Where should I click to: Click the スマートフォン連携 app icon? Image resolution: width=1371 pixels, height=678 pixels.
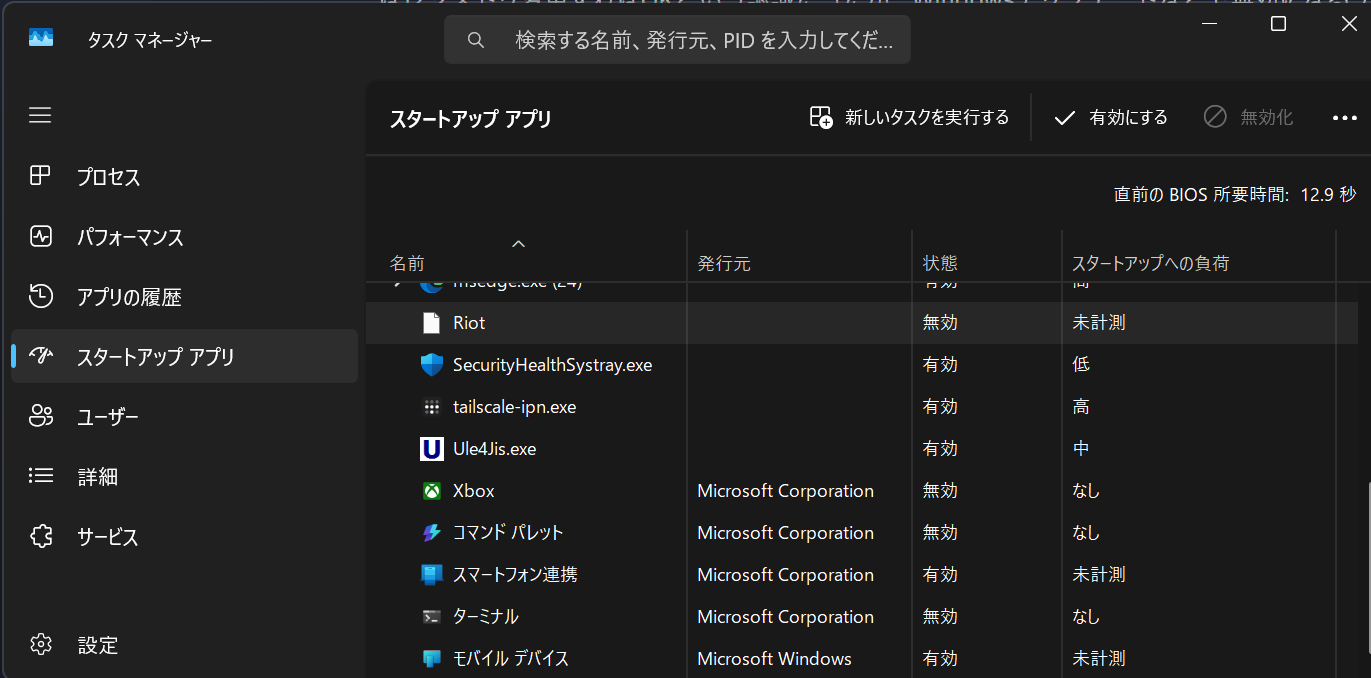point(432,575)
